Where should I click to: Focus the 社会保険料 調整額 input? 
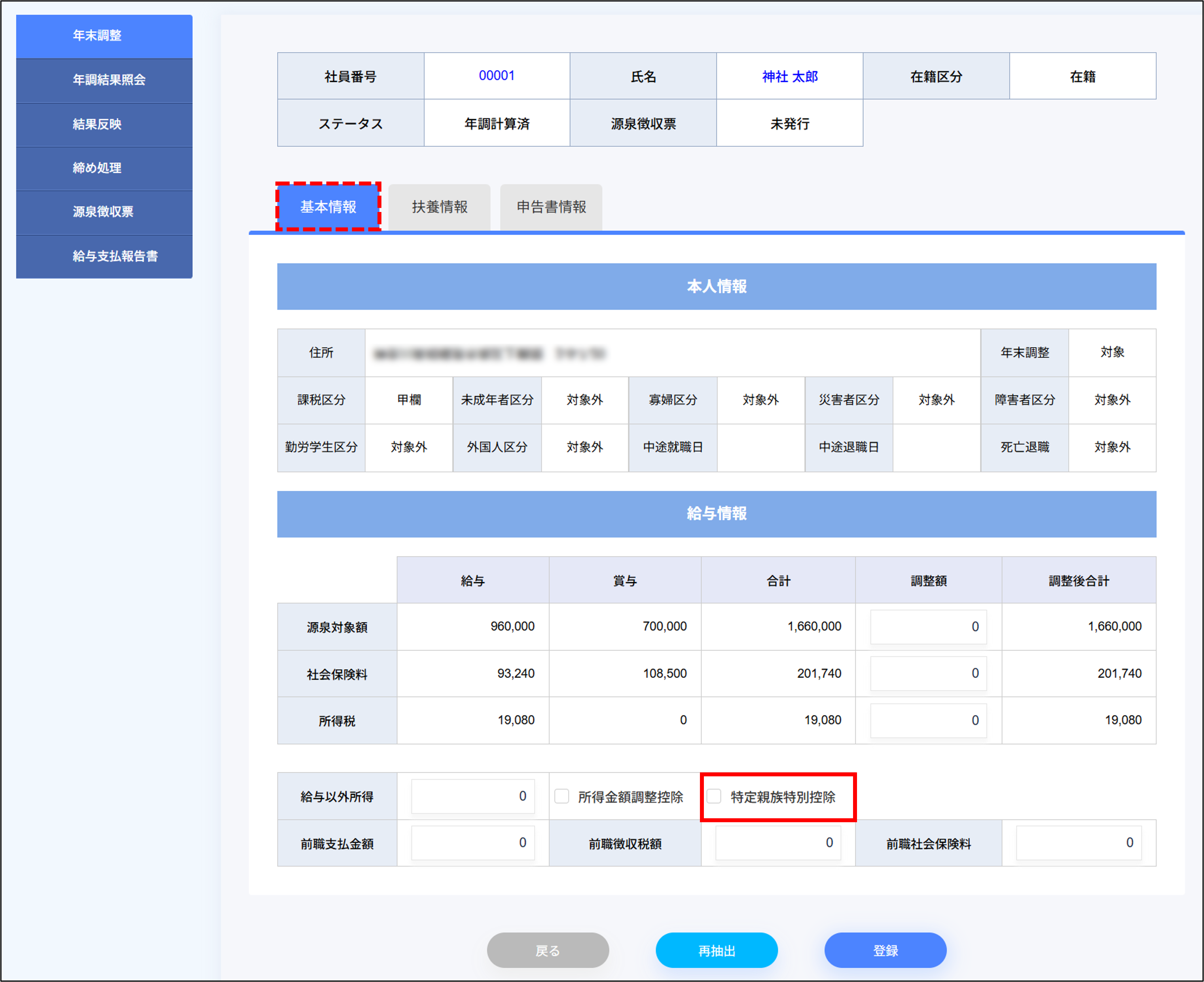pyautogui.click(x=928, y=673)
